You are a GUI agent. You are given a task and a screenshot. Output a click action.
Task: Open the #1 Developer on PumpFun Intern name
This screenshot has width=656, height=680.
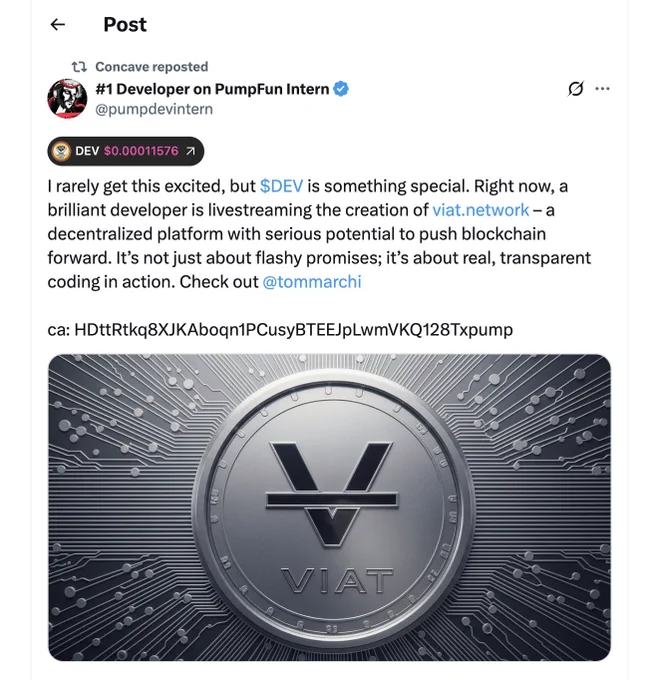coord(212,89)
